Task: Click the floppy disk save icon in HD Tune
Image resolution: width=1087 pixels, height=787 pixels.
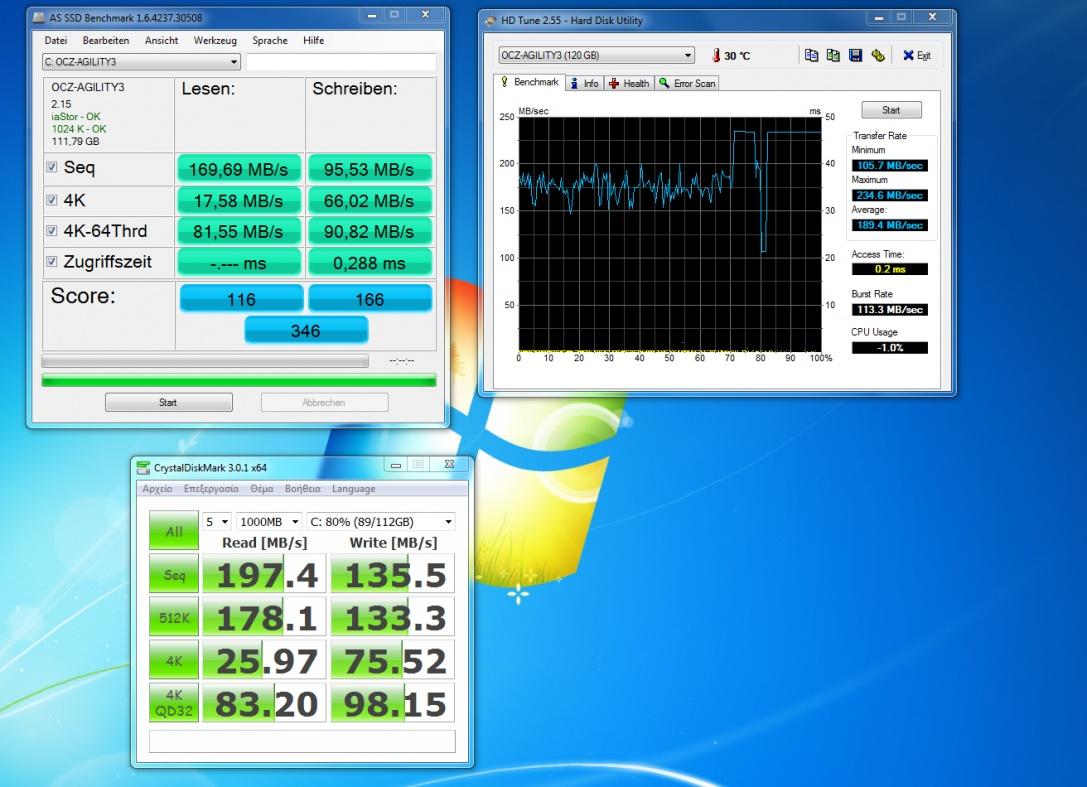Action: 855,56
